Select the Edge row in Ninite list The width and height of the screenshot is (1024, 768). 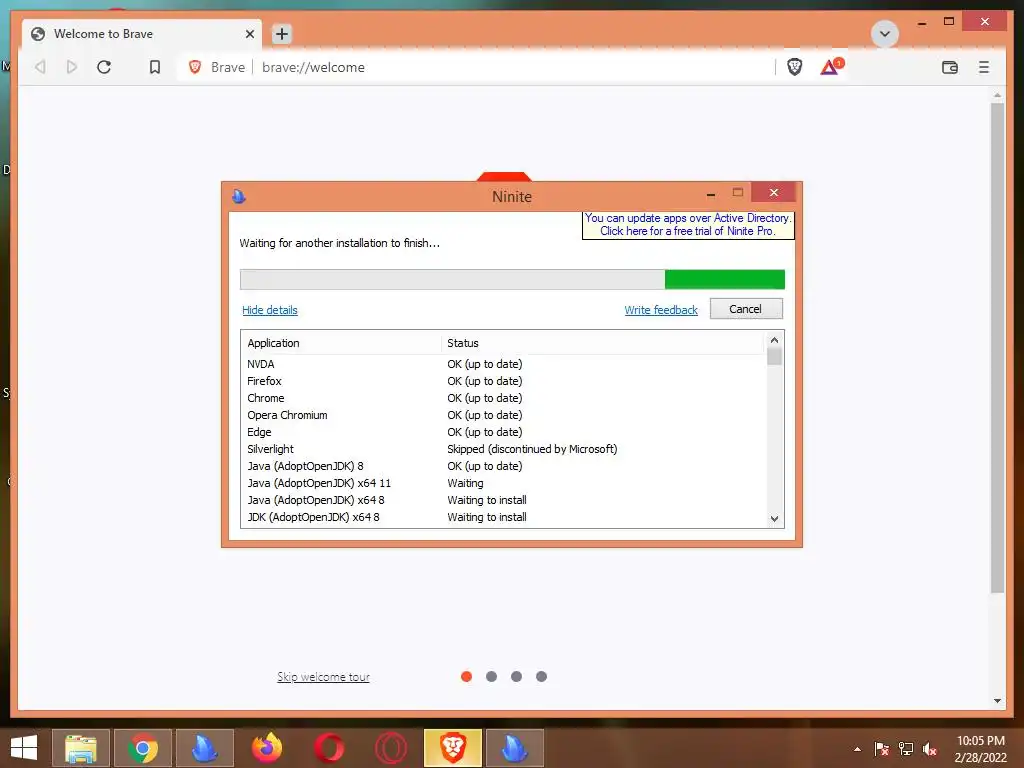point(503,432)
